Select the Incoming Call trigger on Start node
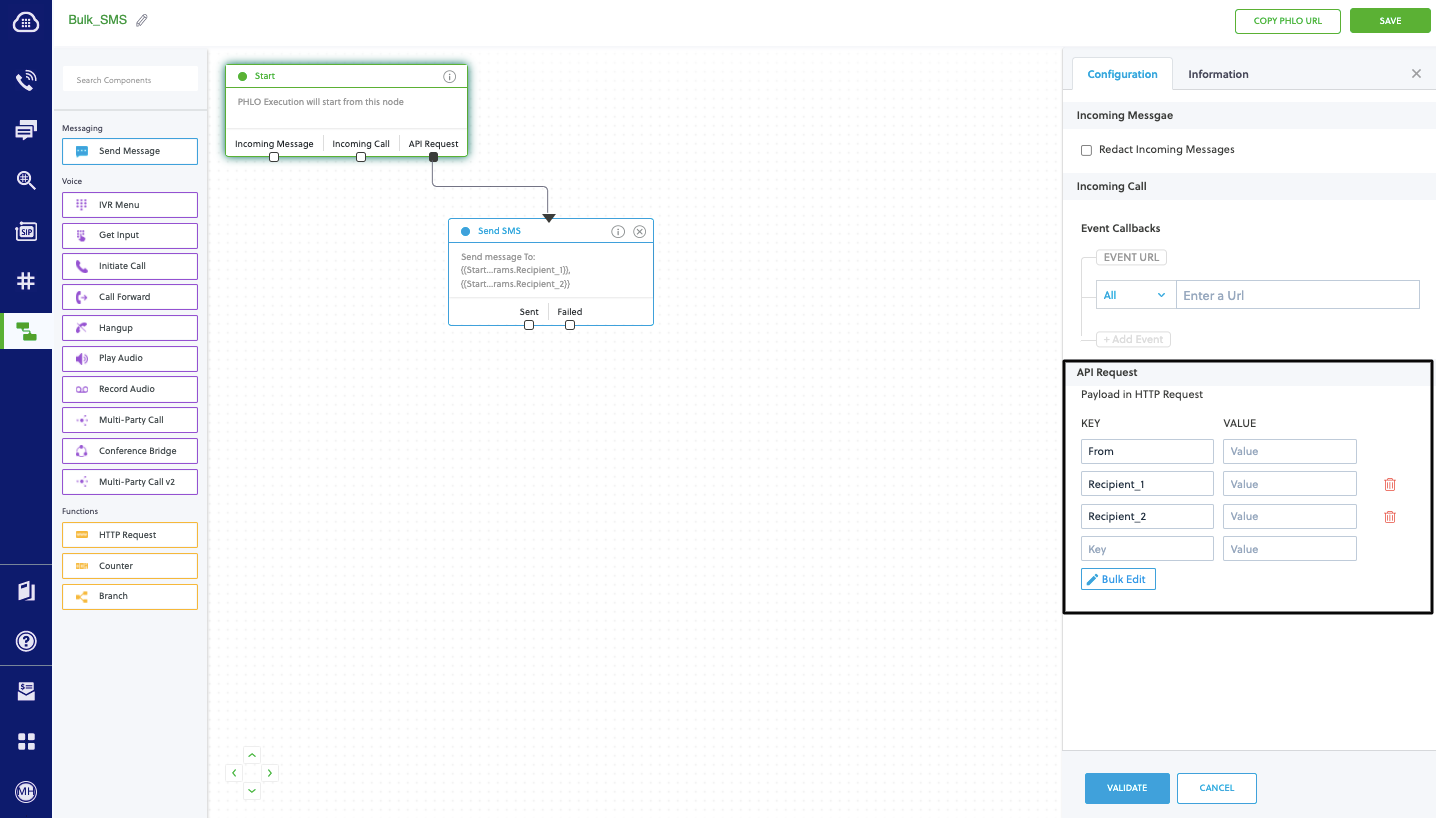This screenshot has width=1436, height=818. point(360,143)
